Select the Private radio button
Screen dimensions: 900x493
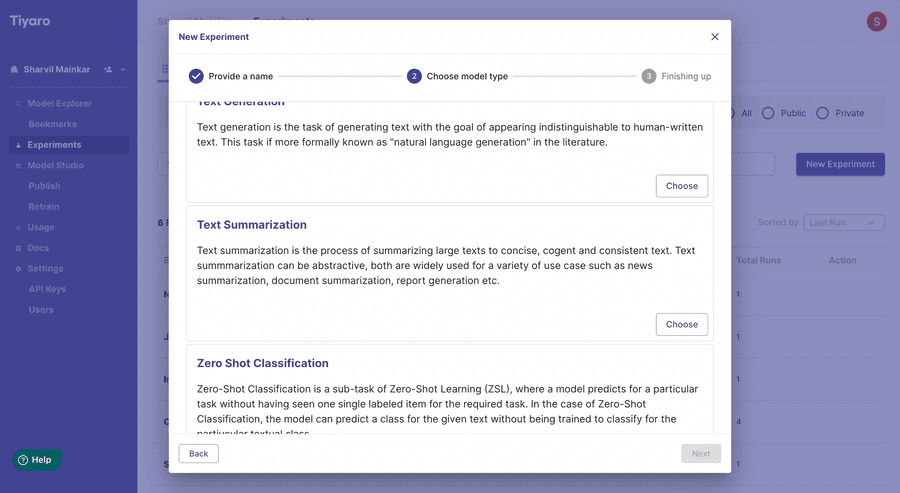click(x=823, y=113)
